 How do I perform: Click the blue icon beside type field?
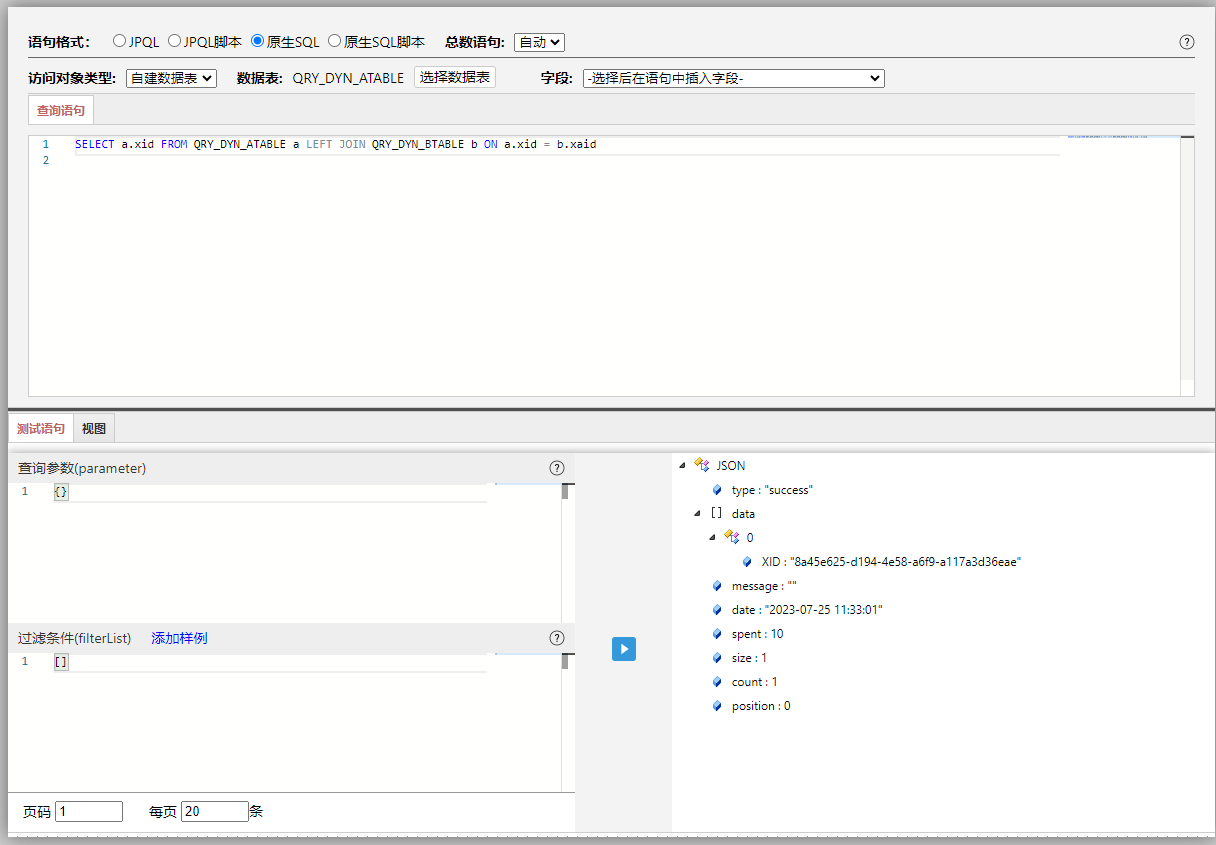click(x=717, y=490)
